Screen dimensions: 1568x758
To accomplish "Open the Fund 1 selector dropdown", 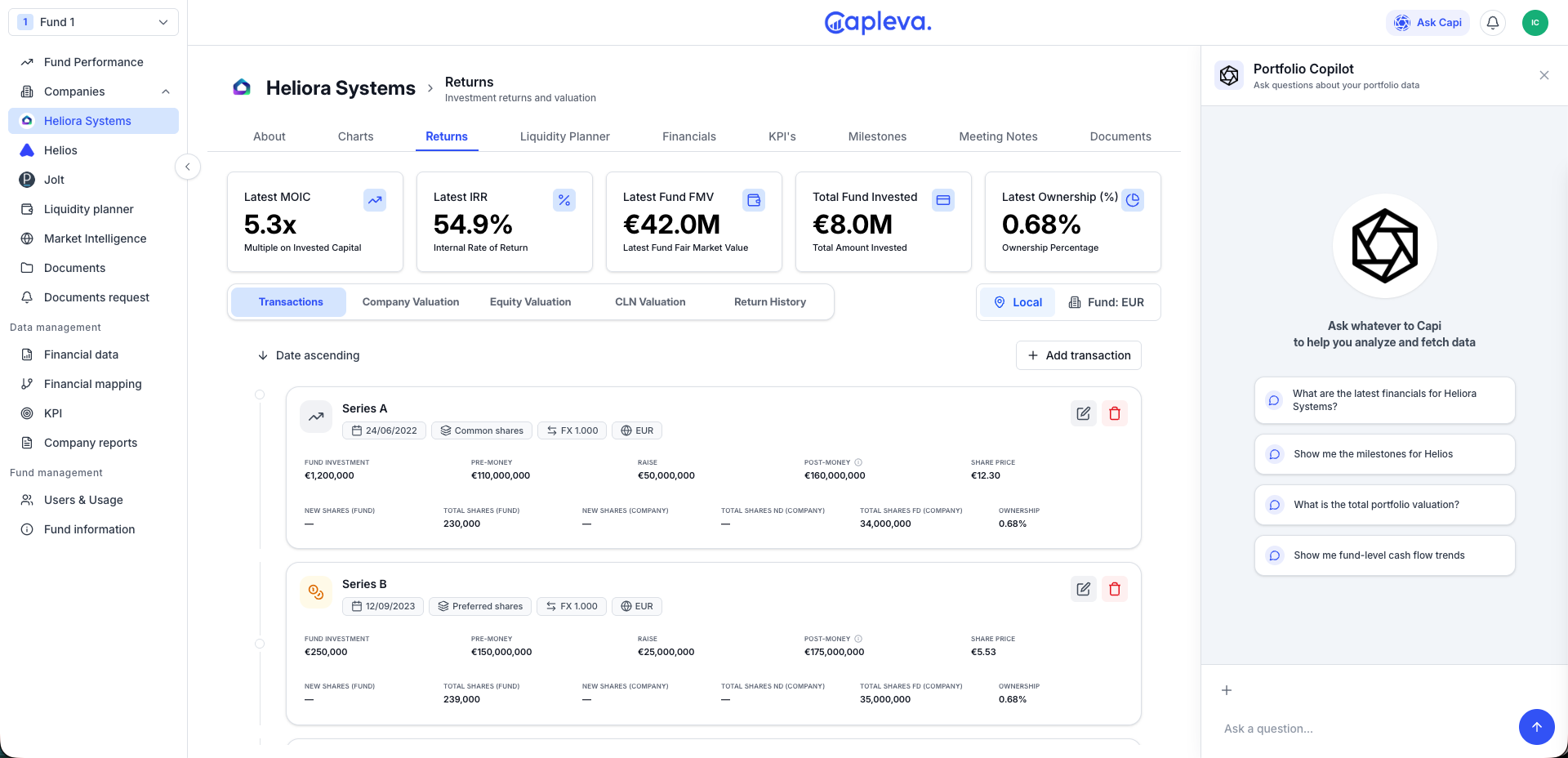I will [93, 22].
